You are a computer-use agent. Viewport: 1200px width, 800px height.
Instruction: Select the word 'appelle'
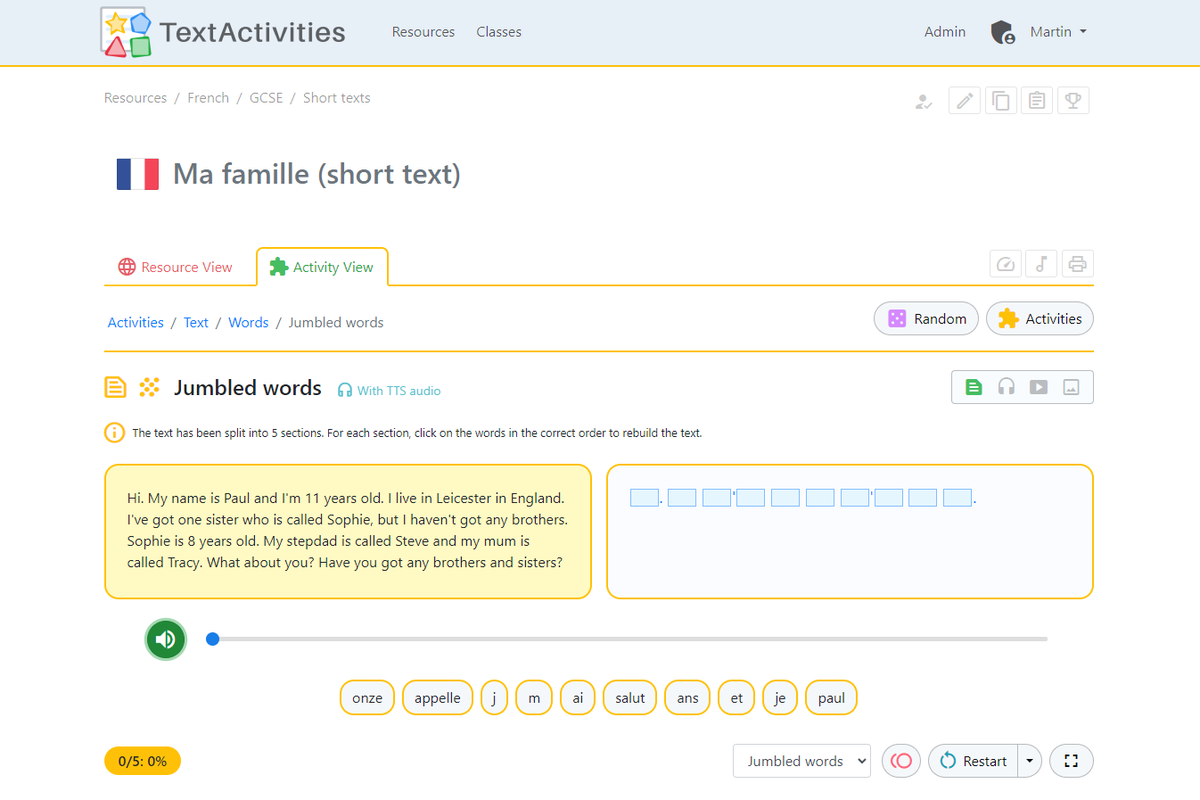click(x=438, y=698)
